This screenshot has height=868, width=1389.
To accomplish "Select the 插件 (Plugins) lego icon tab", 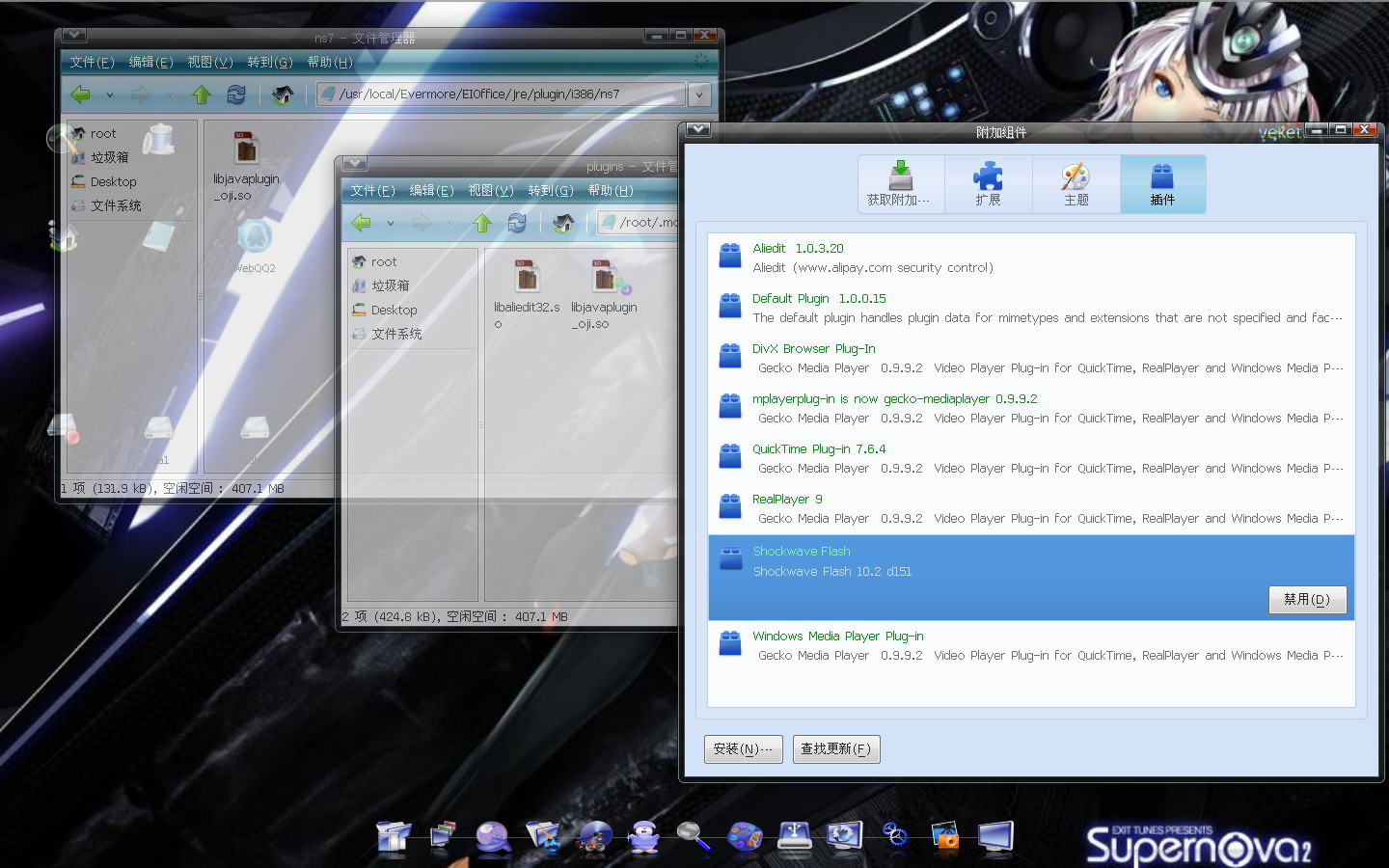I will pos(1162,184).
